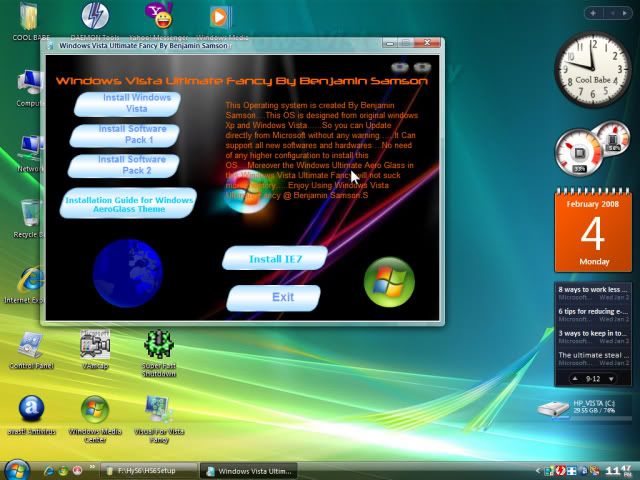Screen dimensions: 640x480
Task: Click the red tray icon
Action: [560, 471]
